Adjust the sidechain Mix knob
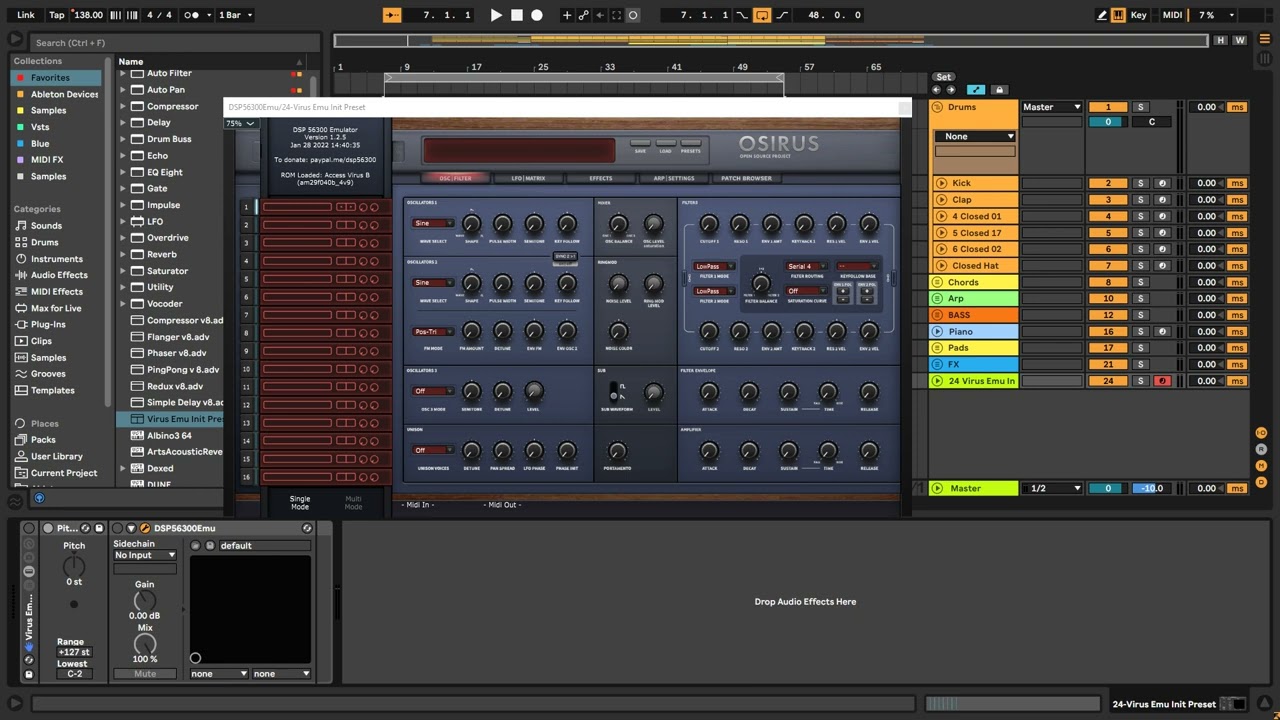The height and width of the screenshot is (720, 1280). tap(145, 645)
